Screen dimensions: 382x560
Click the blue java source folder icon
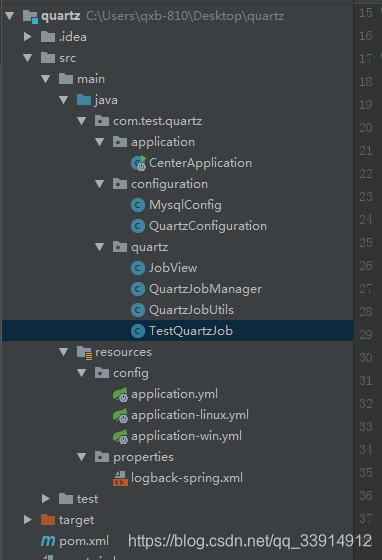84,100
